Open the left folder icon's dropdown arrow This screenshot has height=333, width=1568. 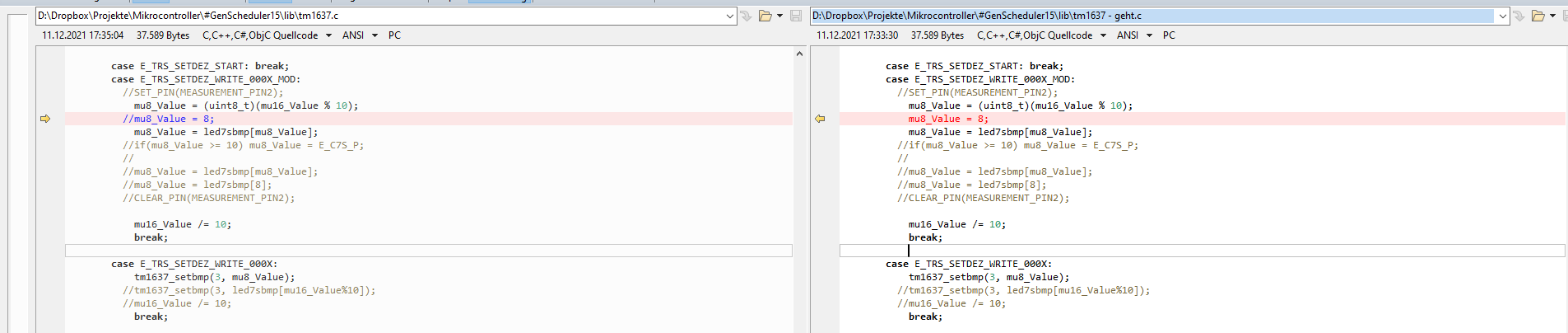[x=779, y=16]
